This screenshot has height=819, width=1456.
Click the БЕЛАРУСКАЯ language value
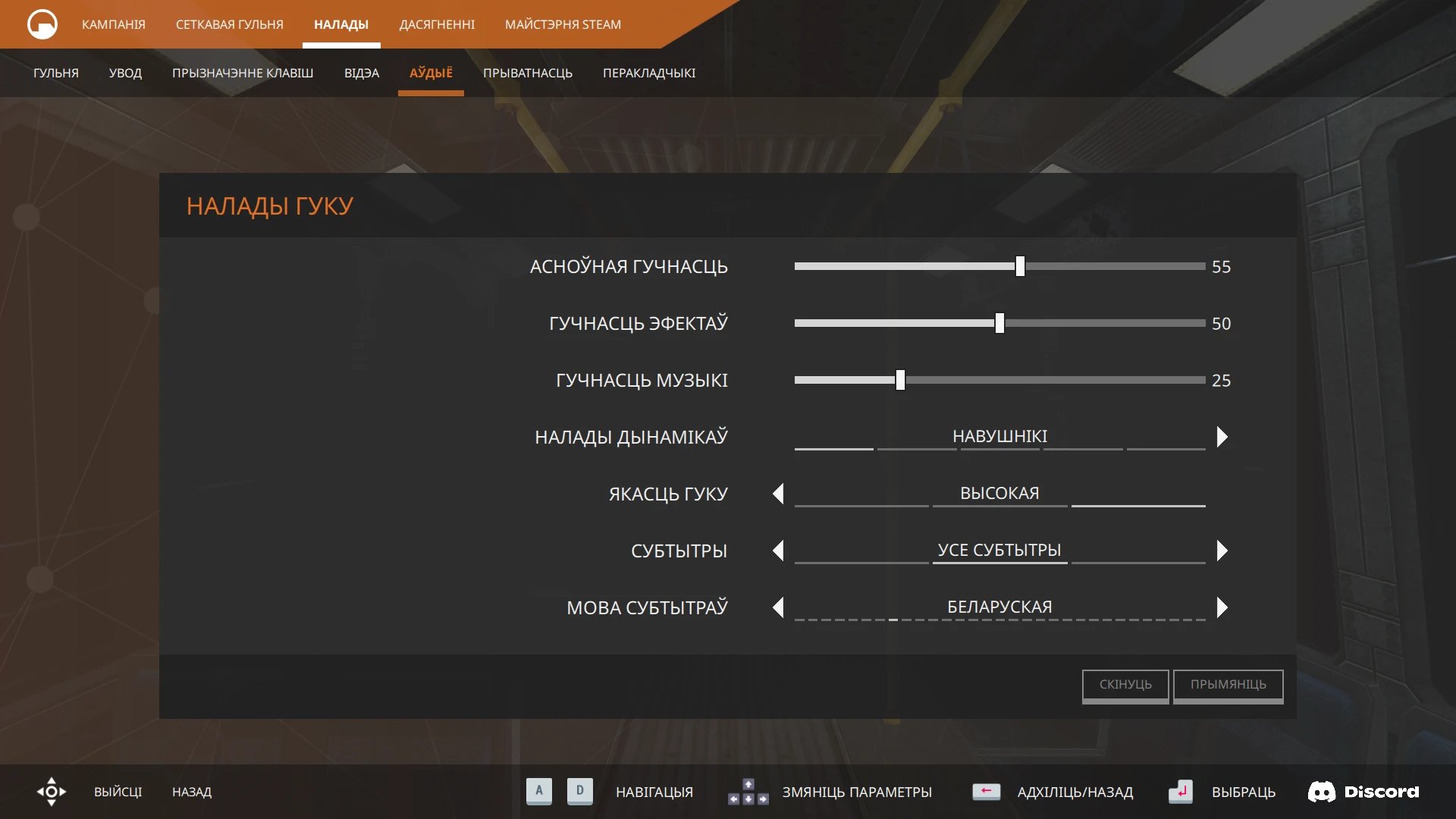[x=999, y=607]
